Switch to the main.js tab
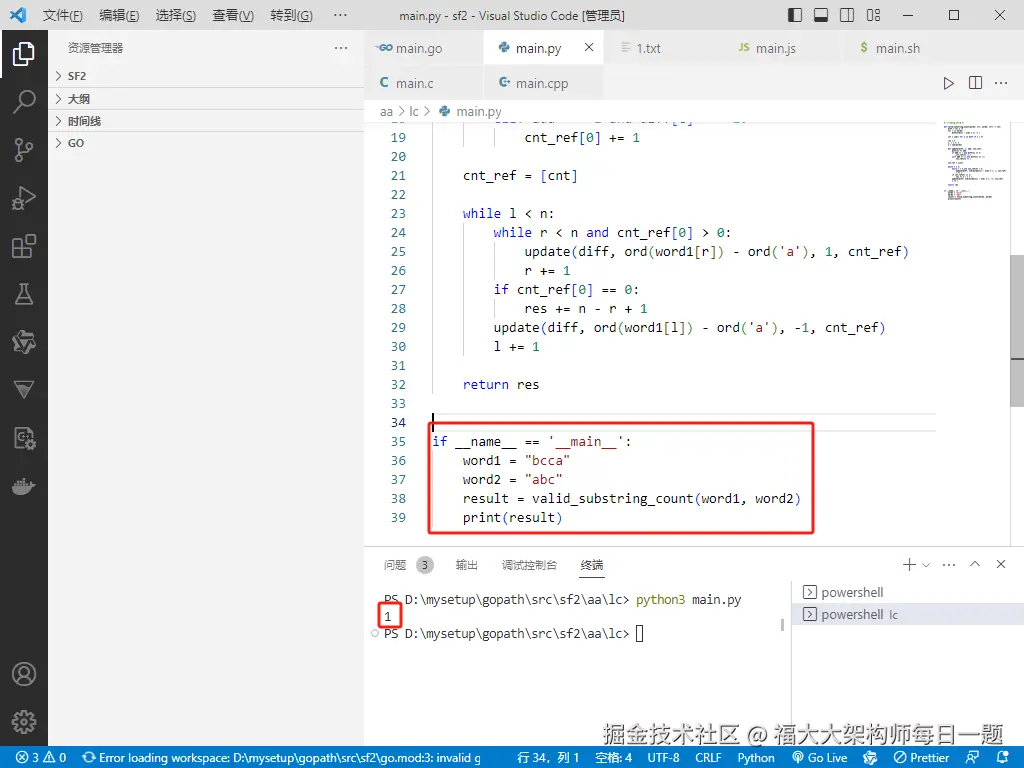1024x768 pixels. [x=783, y=48]
